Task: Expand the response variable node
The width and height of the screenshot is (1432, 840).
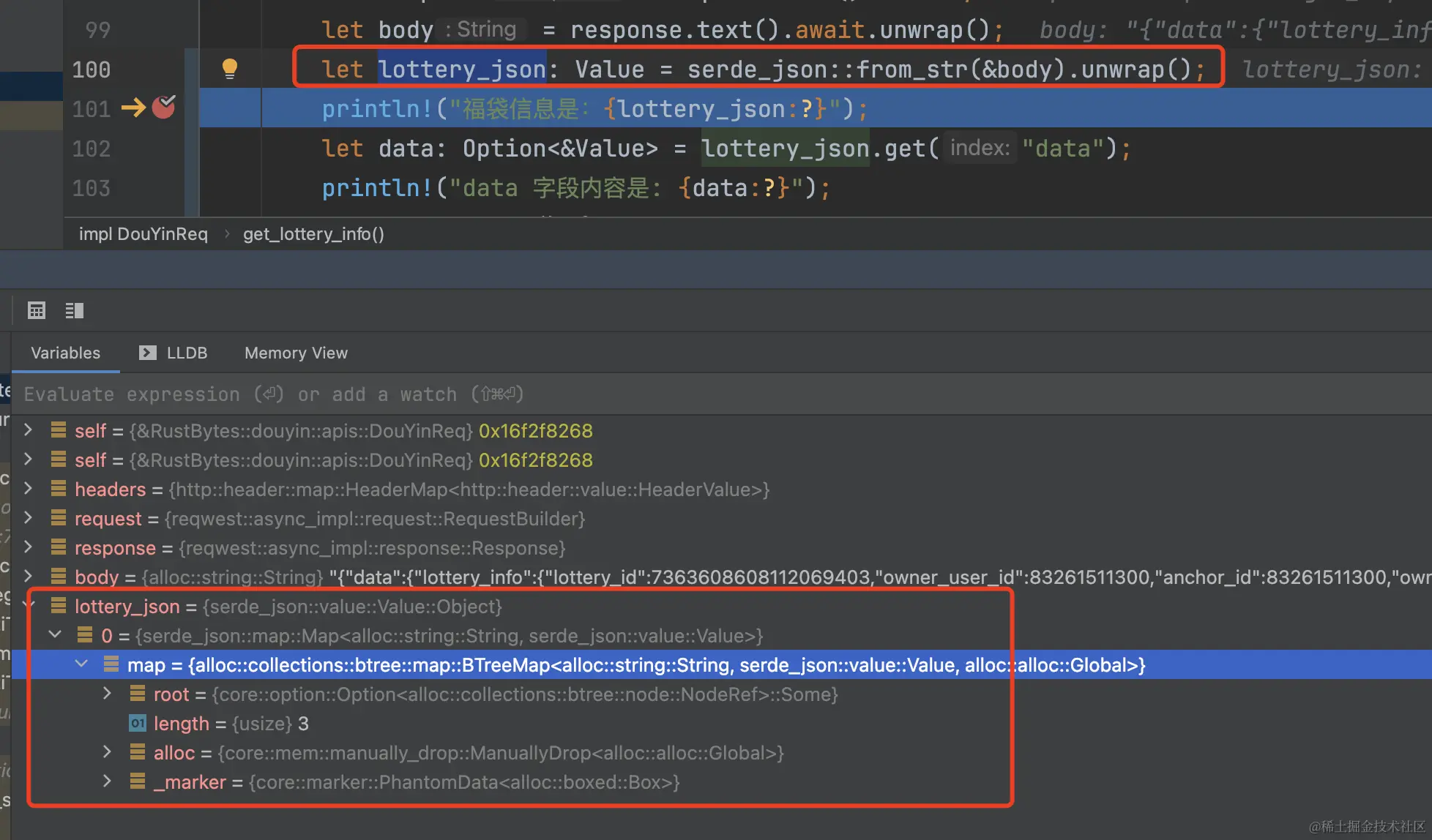Action: [28, 547]
